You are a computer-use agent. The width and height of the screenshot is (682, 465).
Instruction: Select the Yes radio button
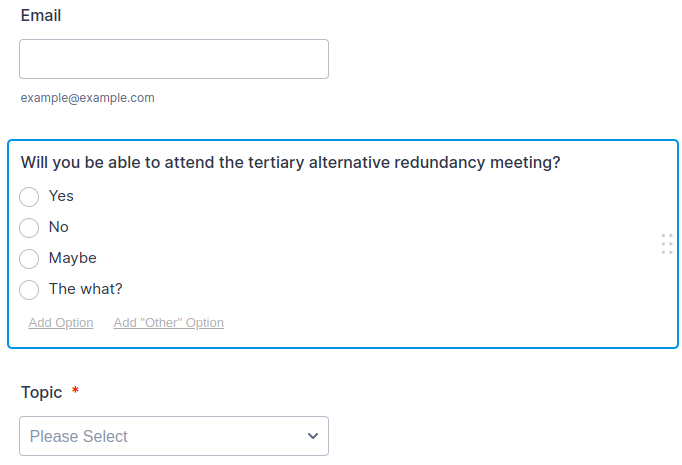[x=29, y=197]
